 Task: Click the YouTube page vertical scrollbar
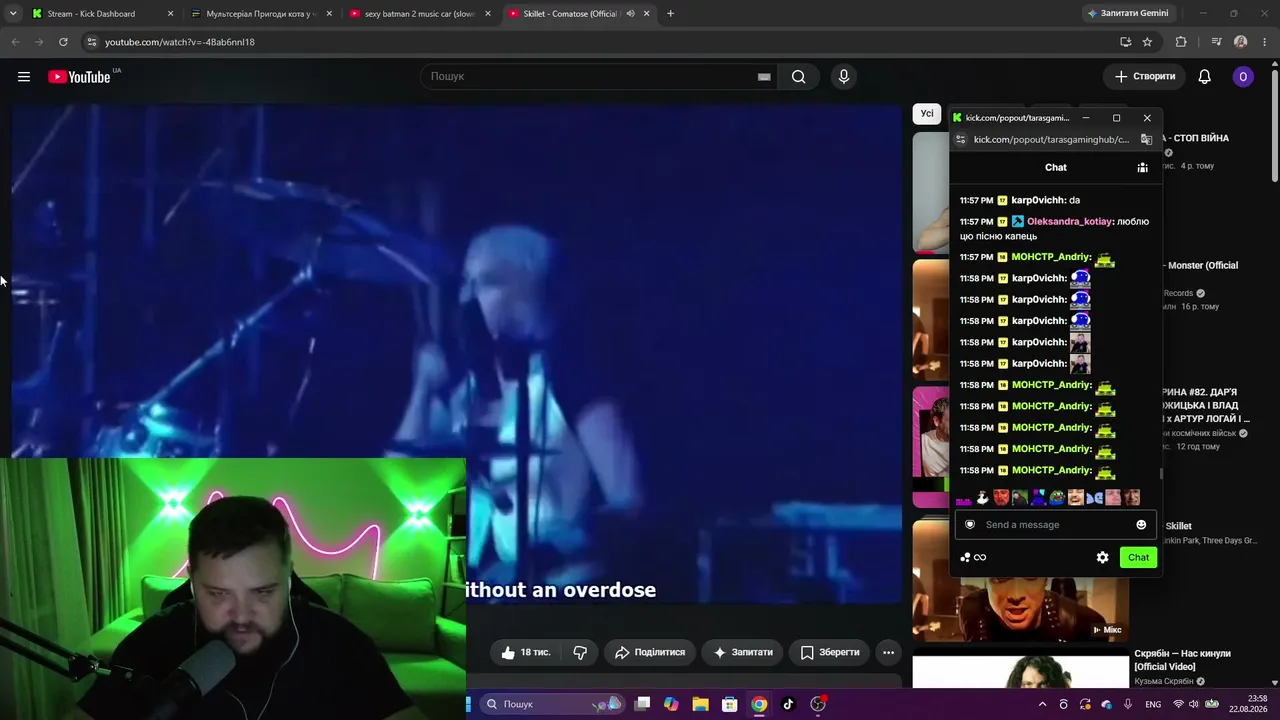tap(1275, 125)
